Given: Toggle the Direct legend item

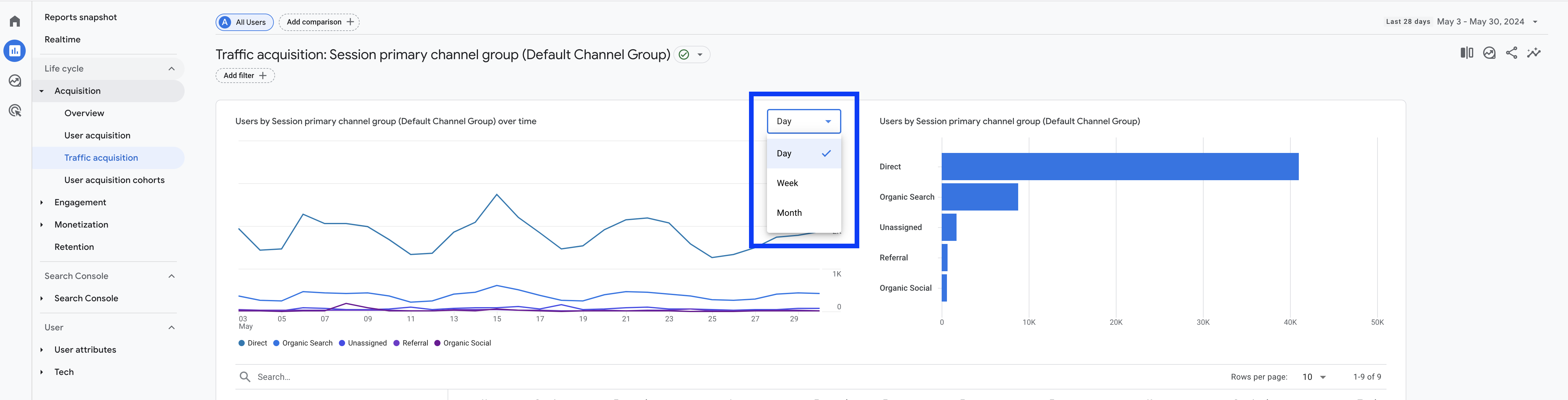Looking at the screenshot, I should pyautogui.click(x=253, y=343).
